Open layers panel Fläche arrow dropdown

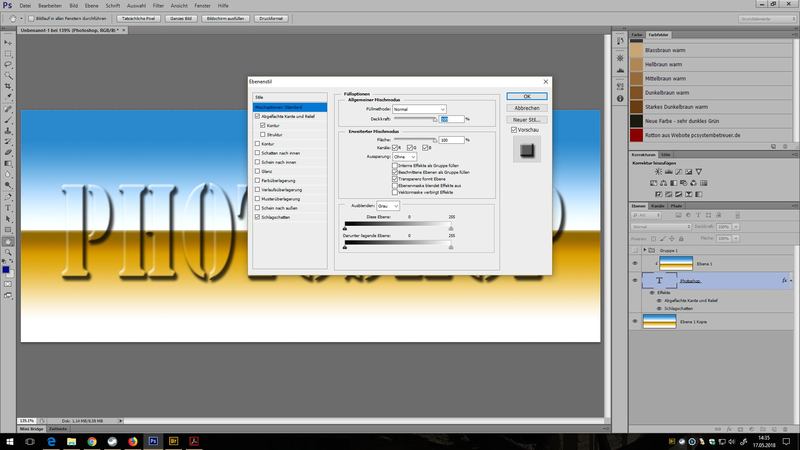(x=736, y=238)
